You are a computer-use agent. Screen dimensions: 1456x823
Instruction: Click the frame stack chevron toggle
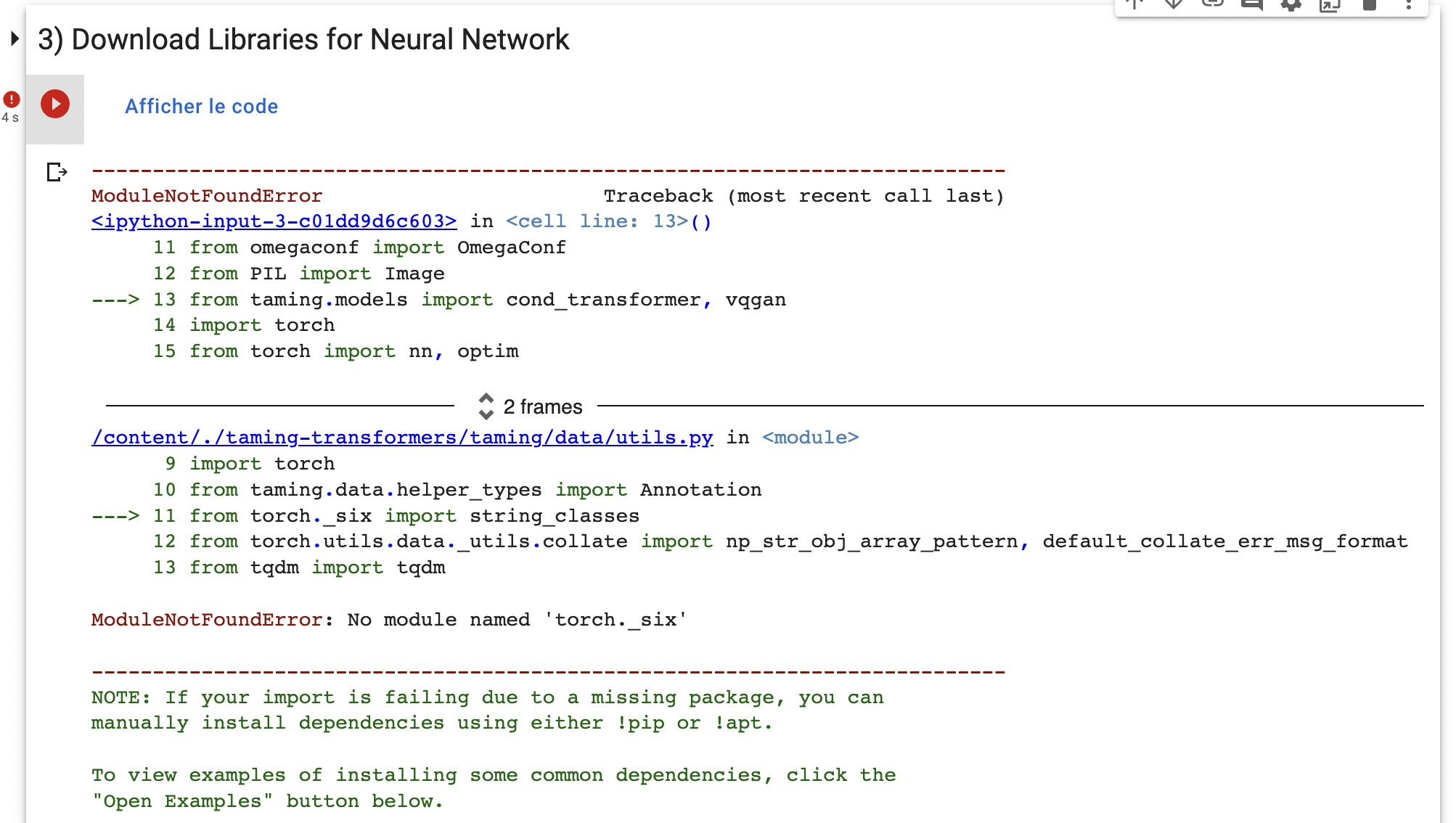486,407
